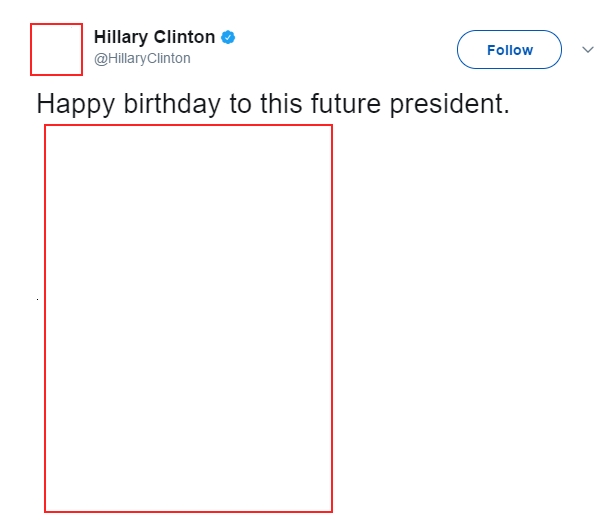Click the verified badge next to Clinton
The width and height of the screenshot is (615, 521).
[x=228, y=37]
